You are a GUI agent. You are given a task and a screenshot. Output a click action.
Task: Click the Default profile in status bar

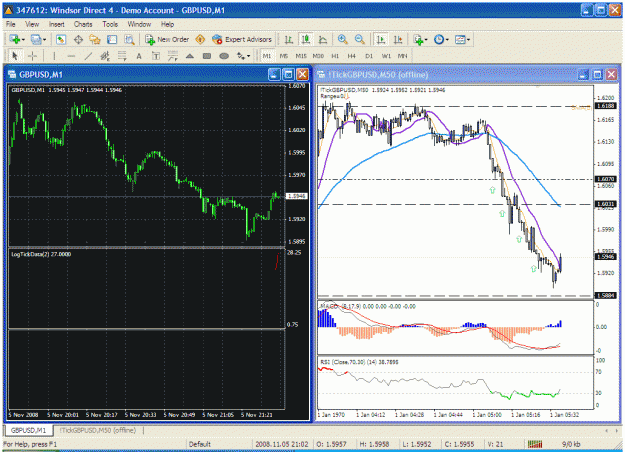point(200,444)
